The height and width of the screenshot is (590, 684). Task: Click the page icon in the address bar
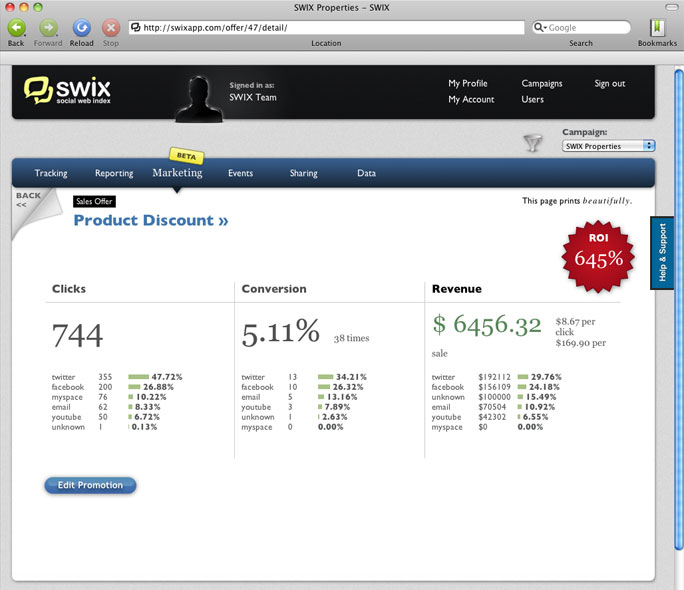coord(136,27)
